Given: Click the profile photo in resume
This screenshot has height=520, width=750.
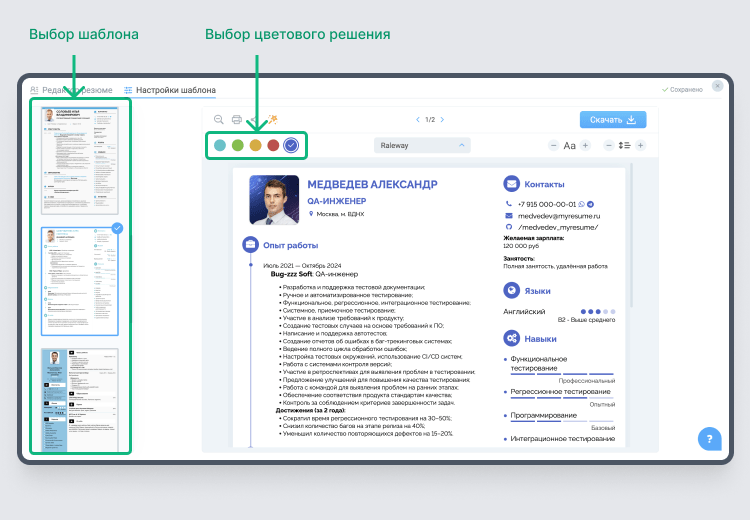Looking at the screenshot, I should point(274,199).
